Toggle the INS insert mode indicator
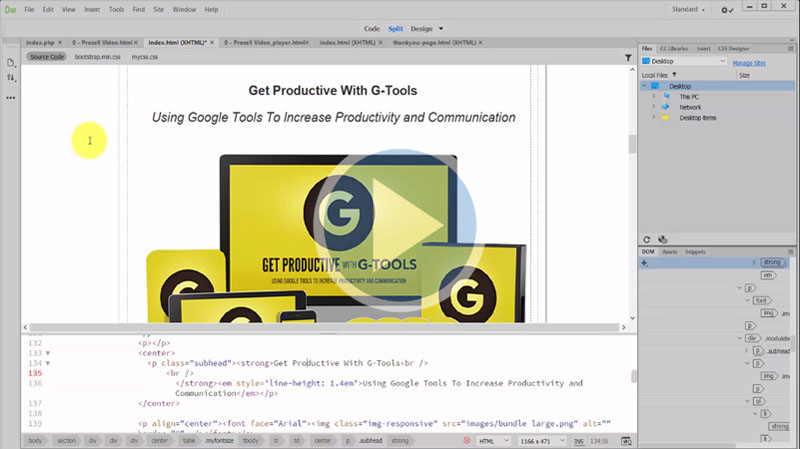Image resolution: width=800 pixels, height=449 pixels. point(579,440)
